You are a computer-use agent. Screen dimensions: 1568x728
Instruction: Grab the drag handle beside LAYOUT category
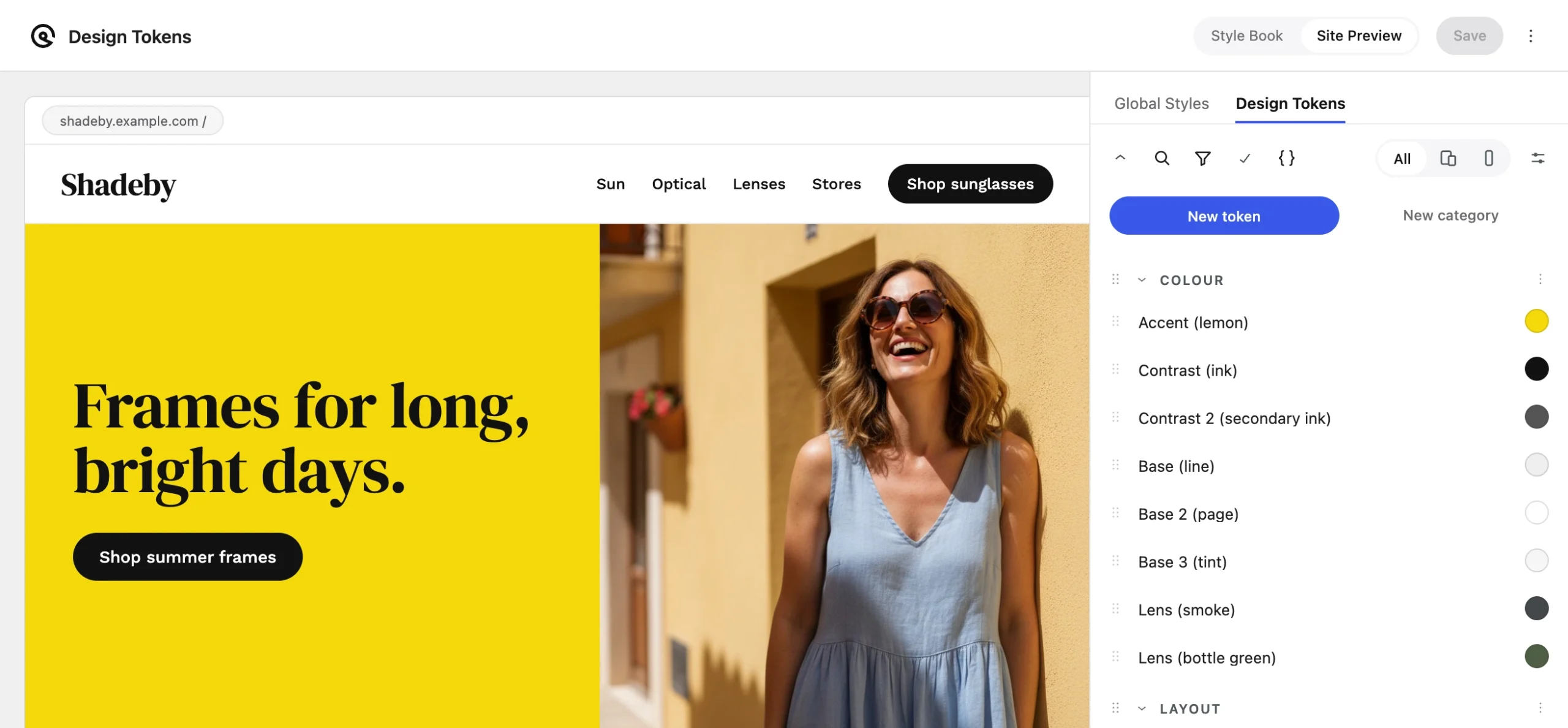(1115, 708)
